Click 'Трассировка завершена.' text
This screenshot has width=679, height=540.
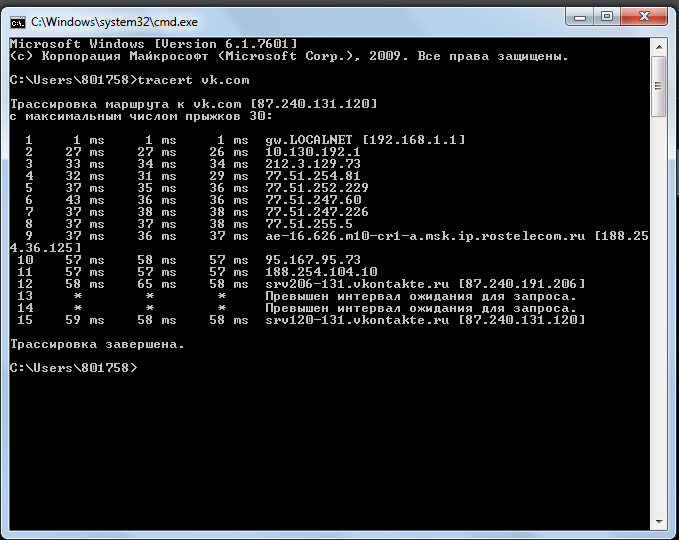click(x=97, y=344)
